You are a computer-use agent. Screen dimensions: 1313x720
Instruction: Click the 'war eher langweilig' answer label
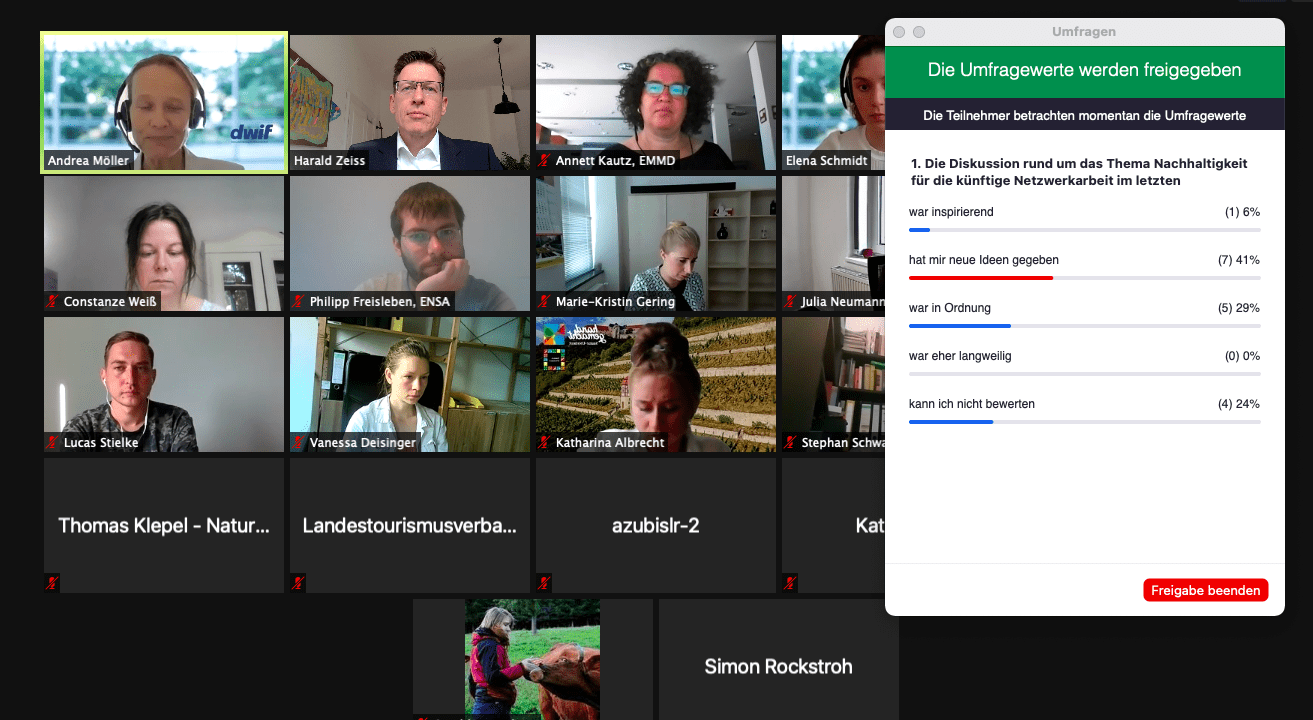[x=960, y=356]
